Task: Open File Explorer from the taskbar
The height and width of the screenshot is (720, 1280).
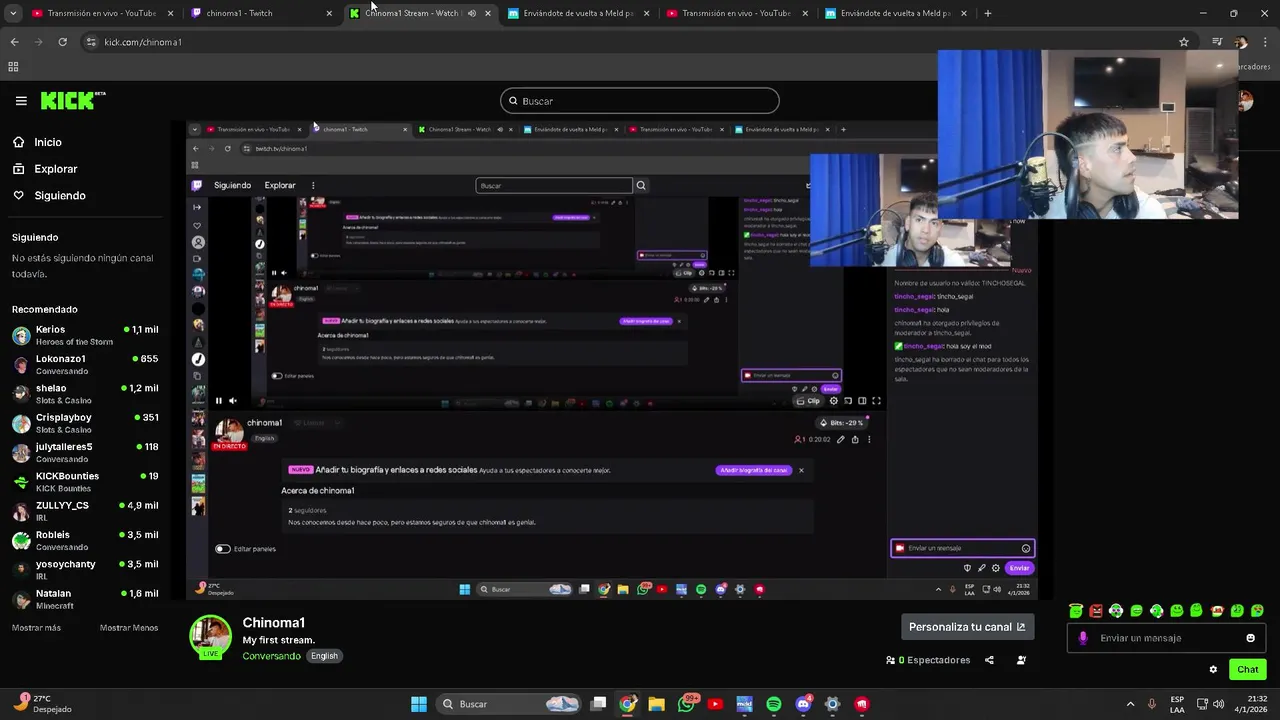Action: tap(656, 704)
